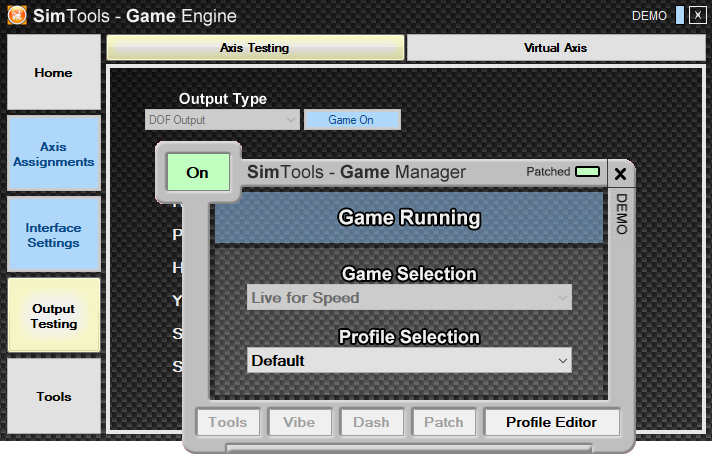
Task: Click the Output Type label
Action: (222, 99)
